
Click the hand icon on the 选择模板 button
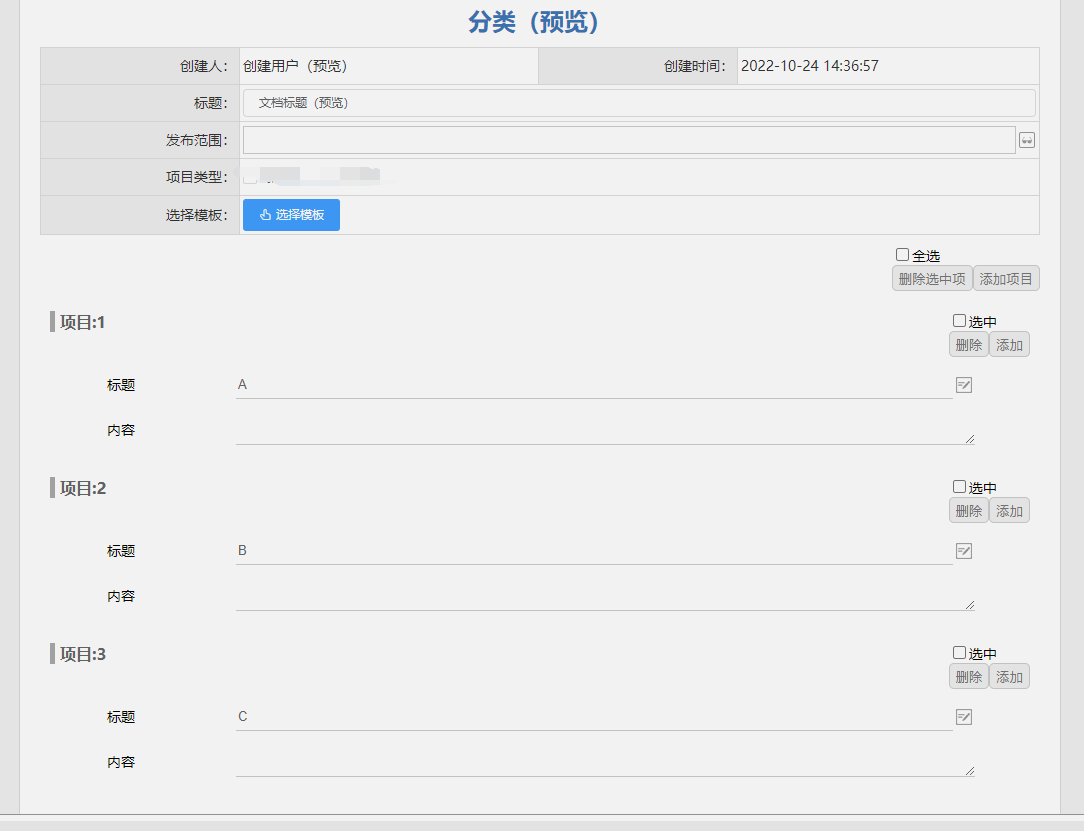click(x=265, y=214)
